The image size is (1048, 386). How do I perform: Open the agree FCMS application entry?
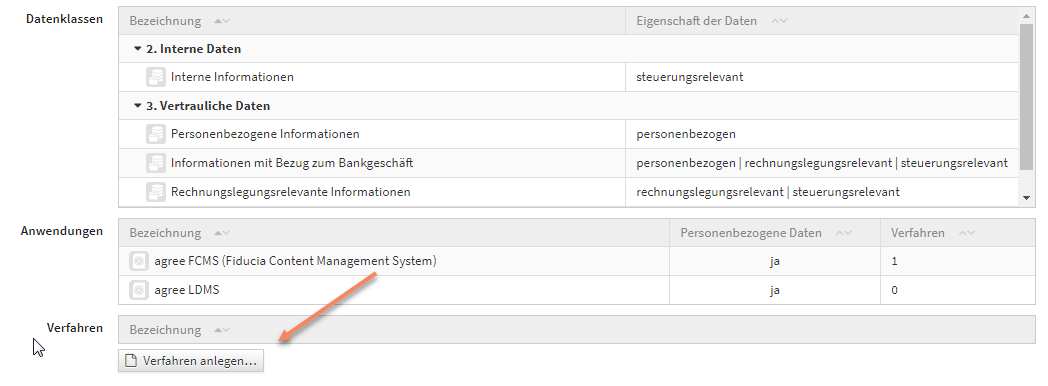point(295,262)
